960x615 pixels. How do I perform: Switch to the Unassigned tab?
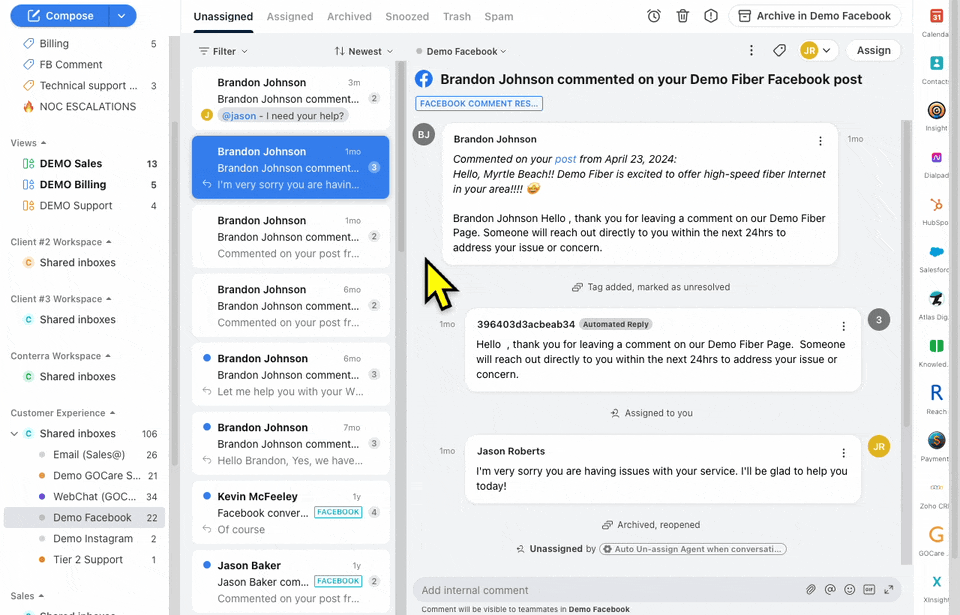point(223,17)
